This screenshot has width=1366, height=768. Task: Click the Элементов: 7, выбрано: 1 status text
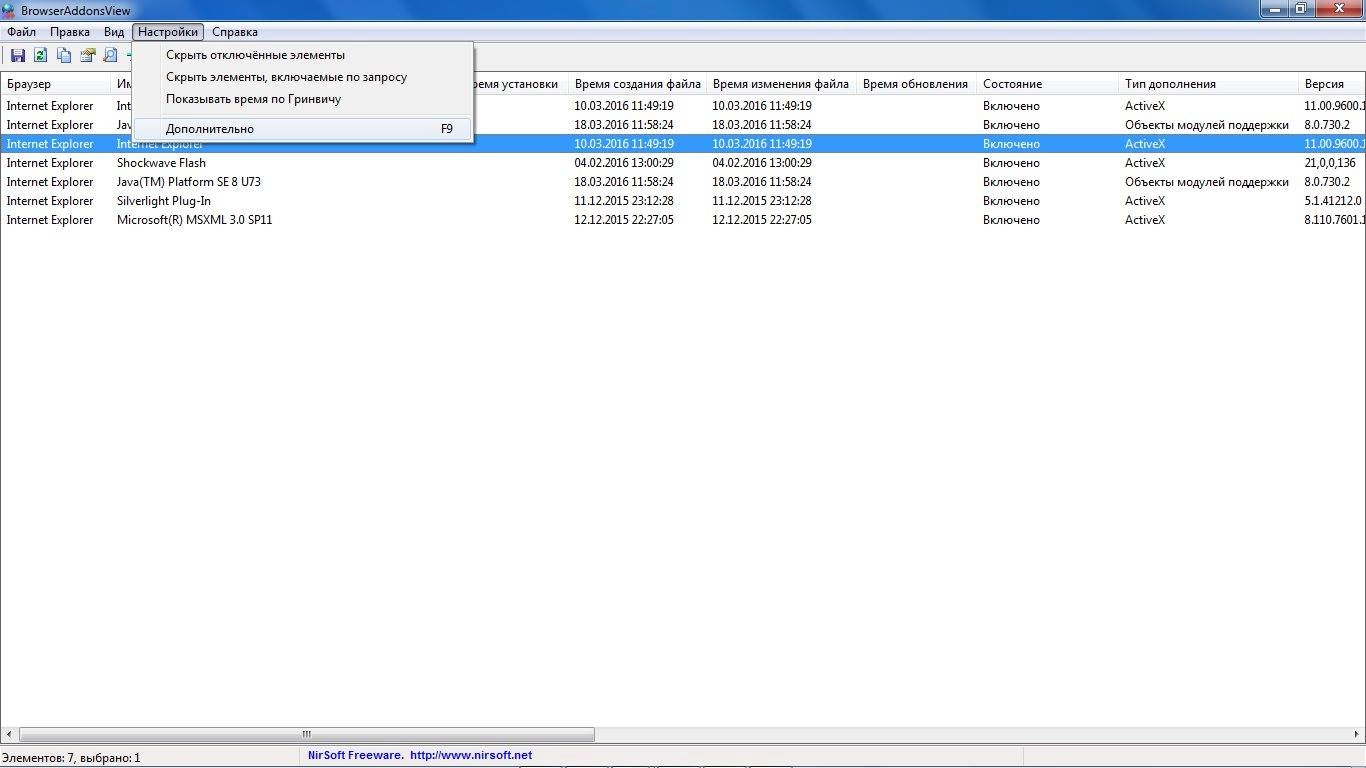coord(71,758)
